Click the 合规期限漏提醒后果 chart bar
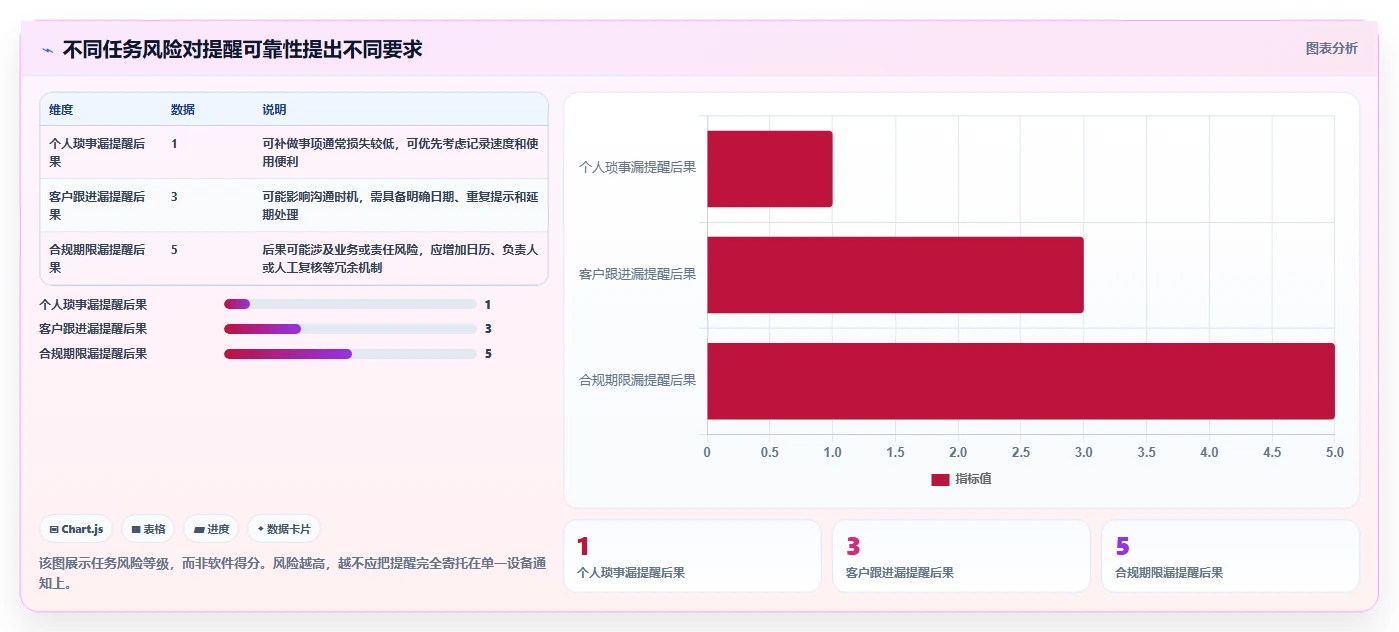 pyautogui.click(x=1021, y=381)
